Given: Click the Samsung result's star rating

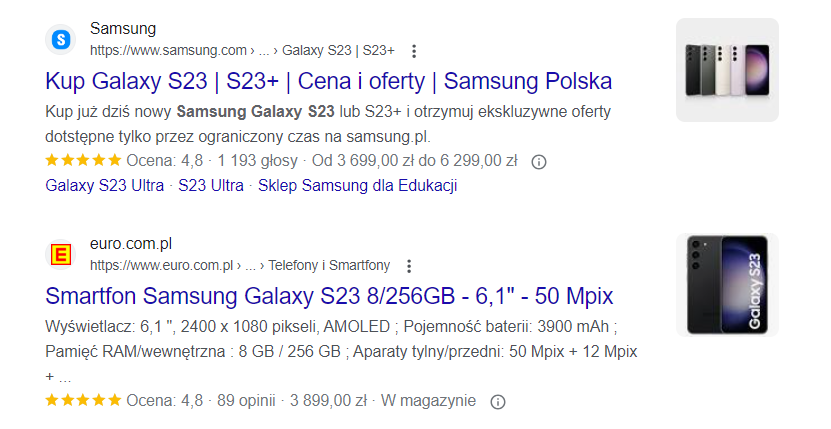Looking at the screenshot, I should (83, 161).
